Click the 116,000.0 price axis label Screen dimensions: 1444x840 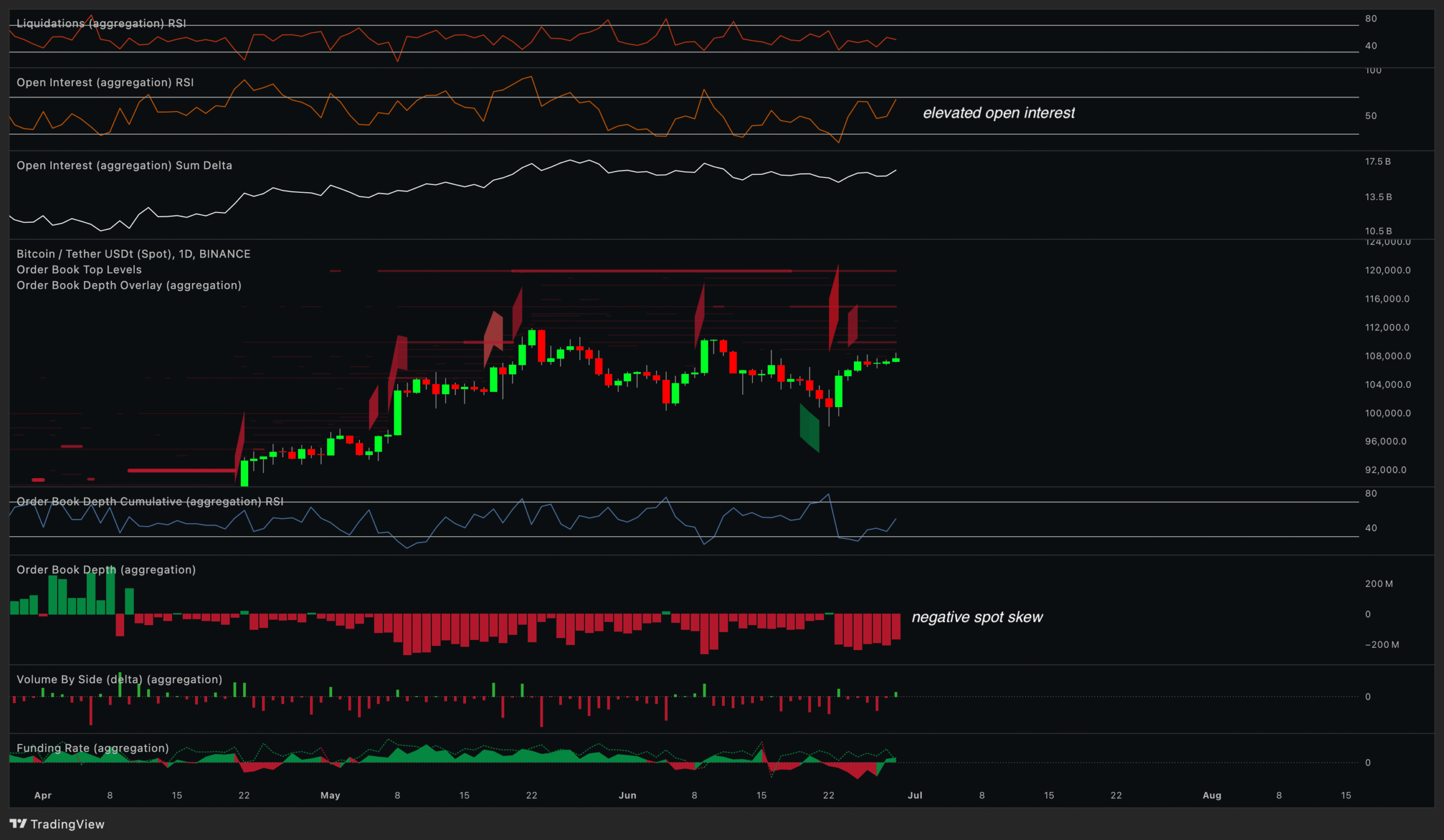tap(1387, 299)
